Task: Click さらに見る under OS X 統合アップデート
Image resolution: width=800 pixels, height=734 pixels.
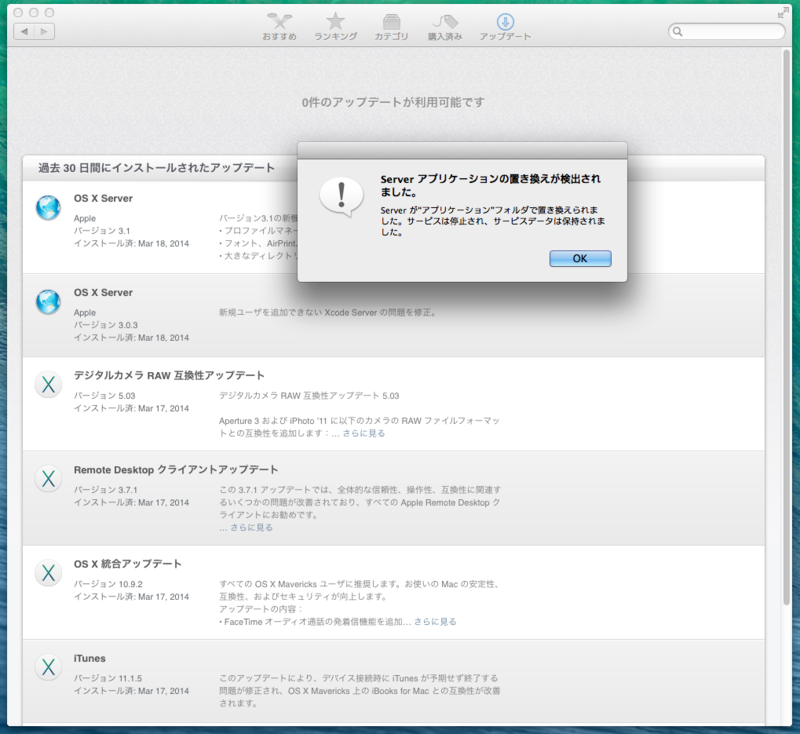Action: tap(435, 622)
